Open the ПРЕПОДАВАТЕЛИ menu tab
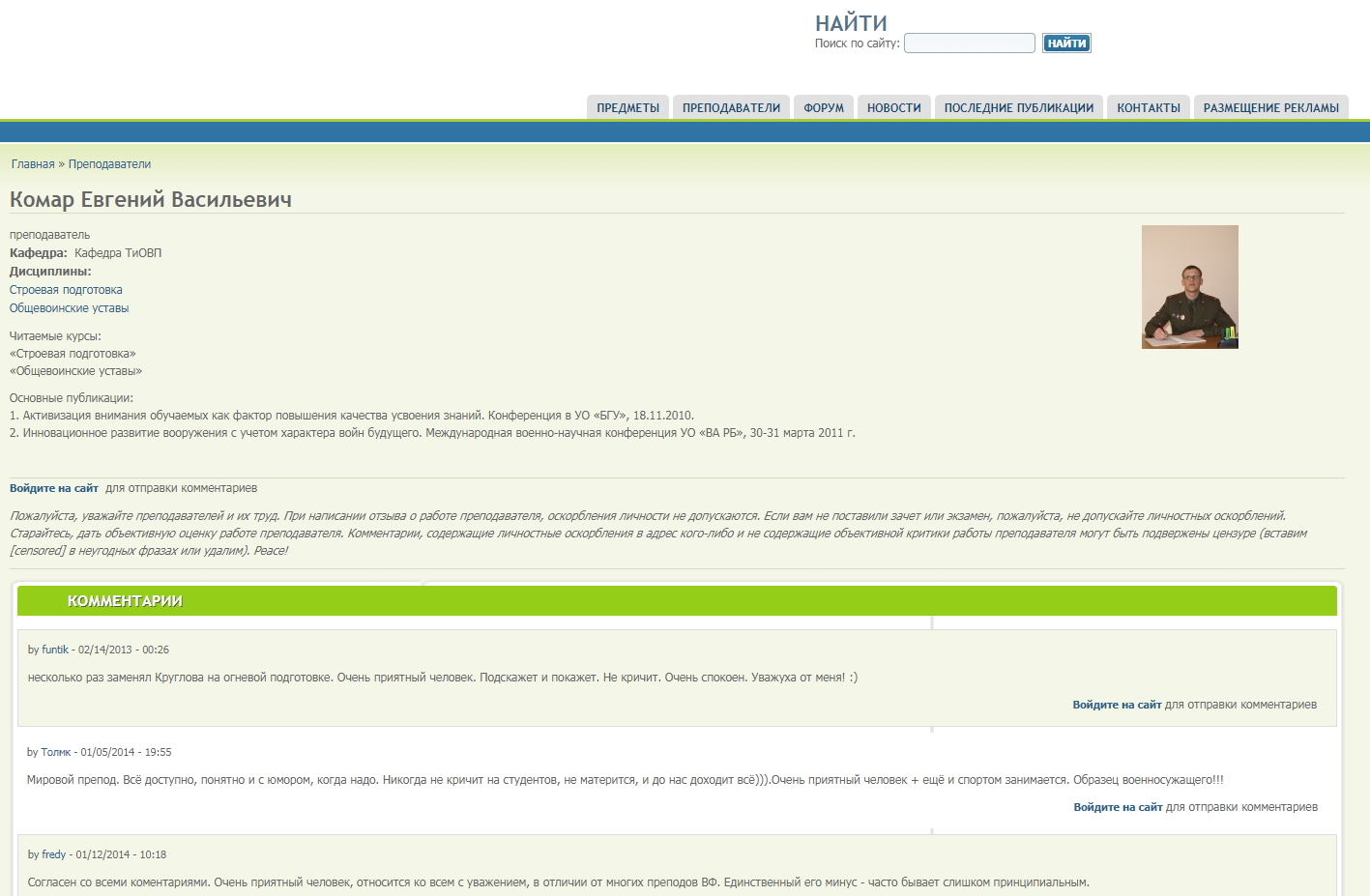 pos(731,107)
